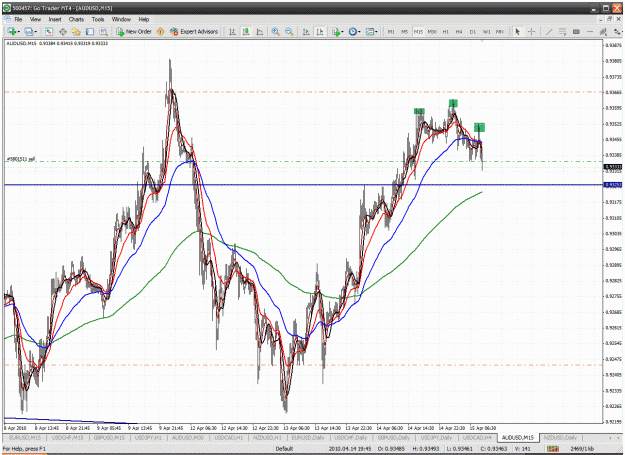Switch chart to Line Chart mode
Viewport: 625px width, 455px height.
point(259,31)
